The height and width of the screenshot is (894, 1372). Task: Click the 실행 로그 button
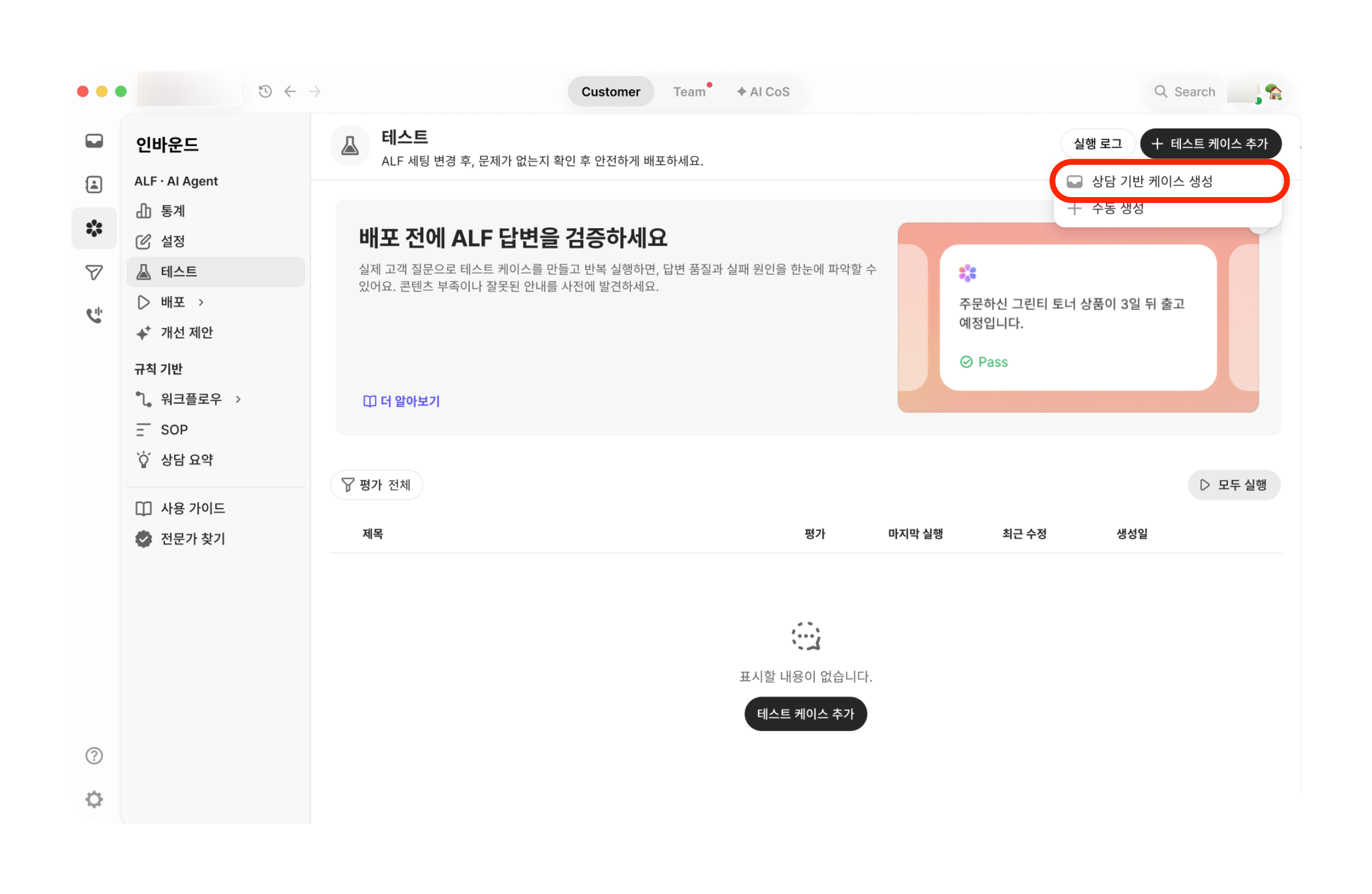point(1098,144)
